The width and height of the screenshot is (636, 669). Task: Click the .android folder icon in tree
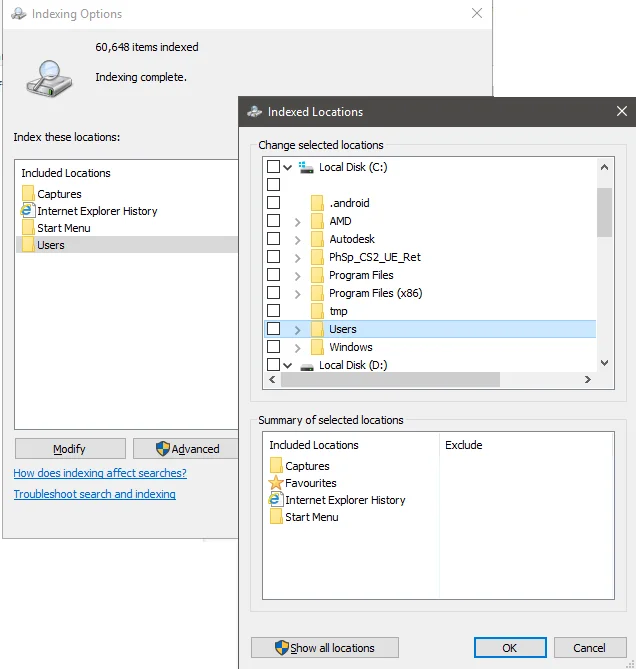point(317,203)
